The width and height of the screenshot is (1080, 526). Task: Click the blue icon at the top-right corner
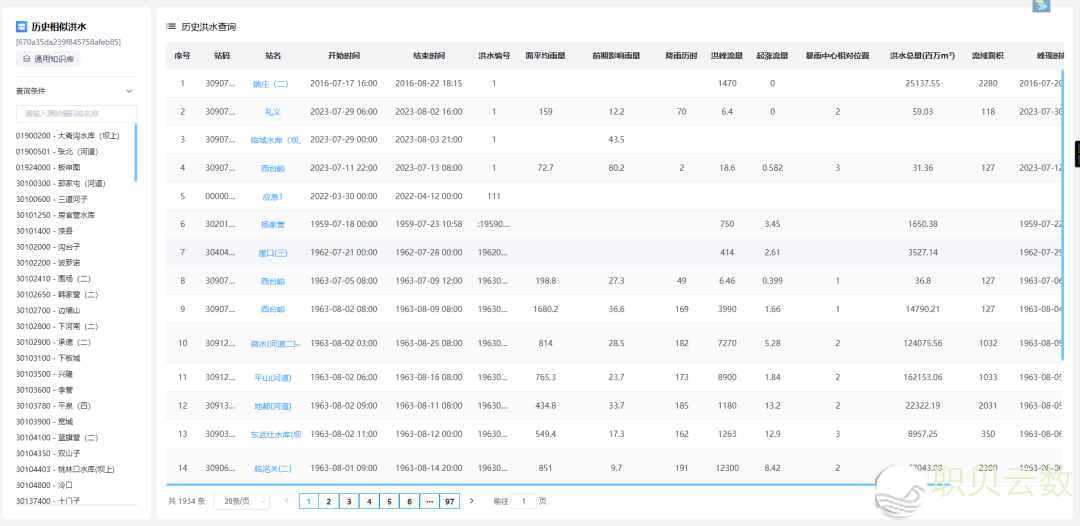1041,6
